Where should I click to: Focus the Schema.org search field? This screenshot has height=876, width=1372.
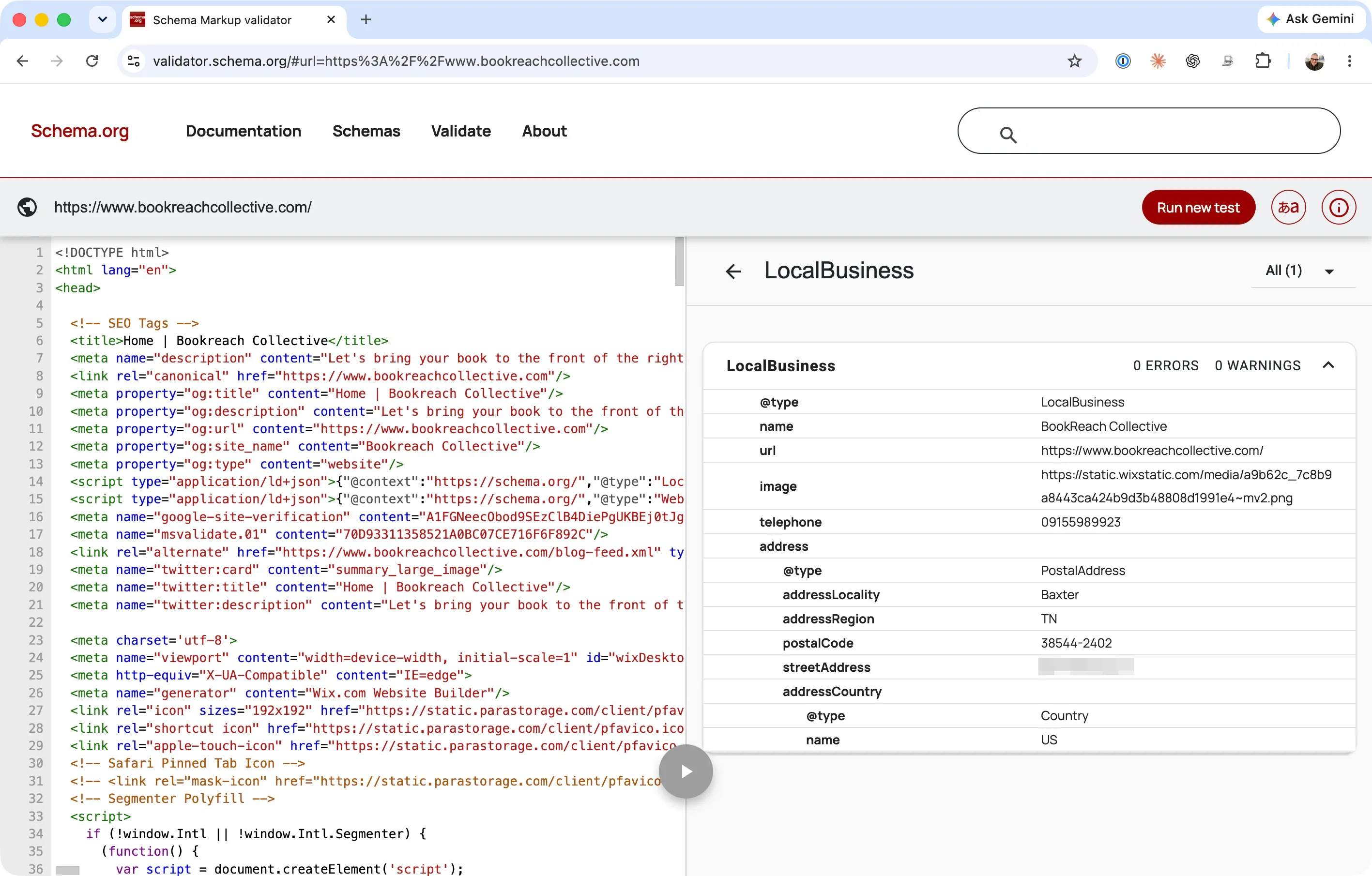pyautogui.click(x=1149, y=131)
